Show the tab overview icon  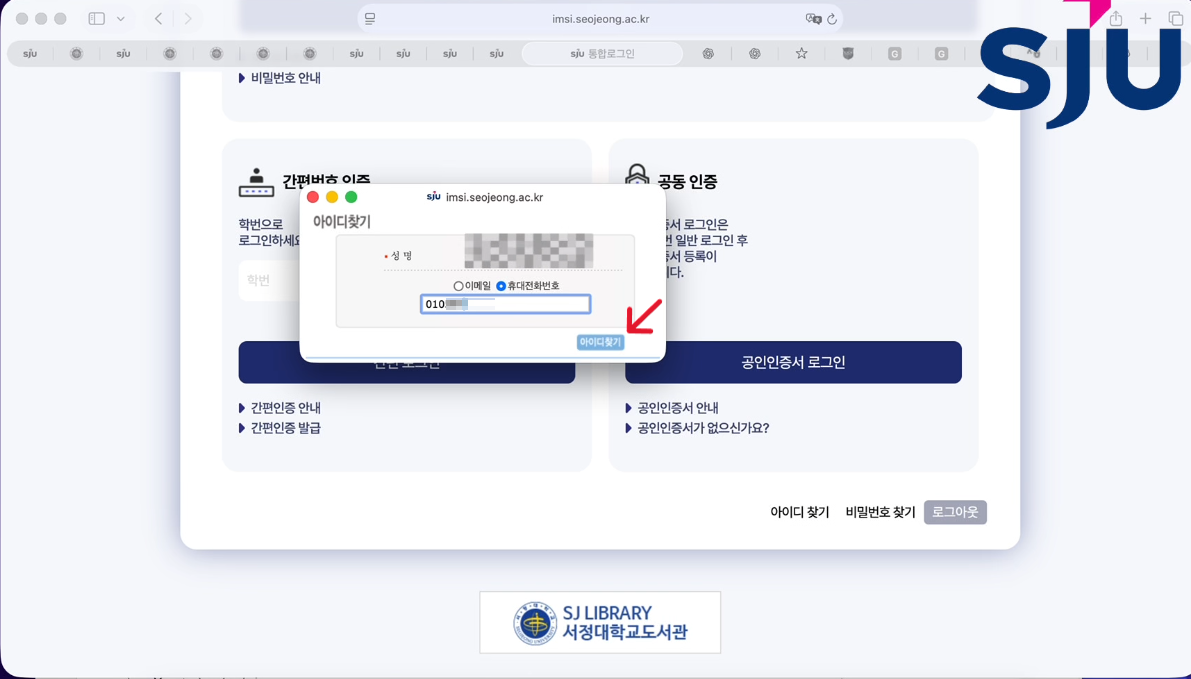(x=1176, y=19)
